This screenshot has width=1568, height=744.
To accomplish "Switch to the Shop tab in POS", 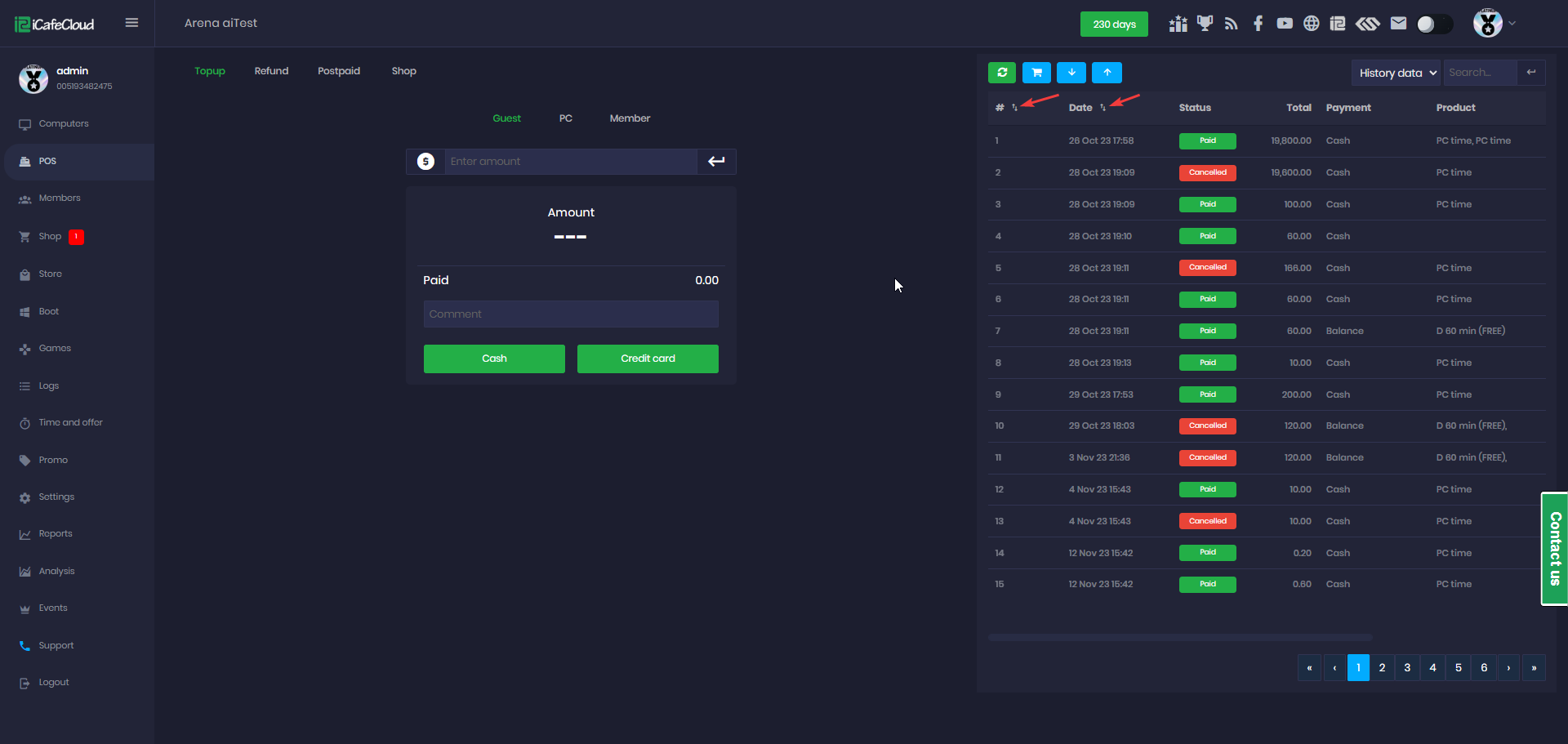I will [404, 71].
